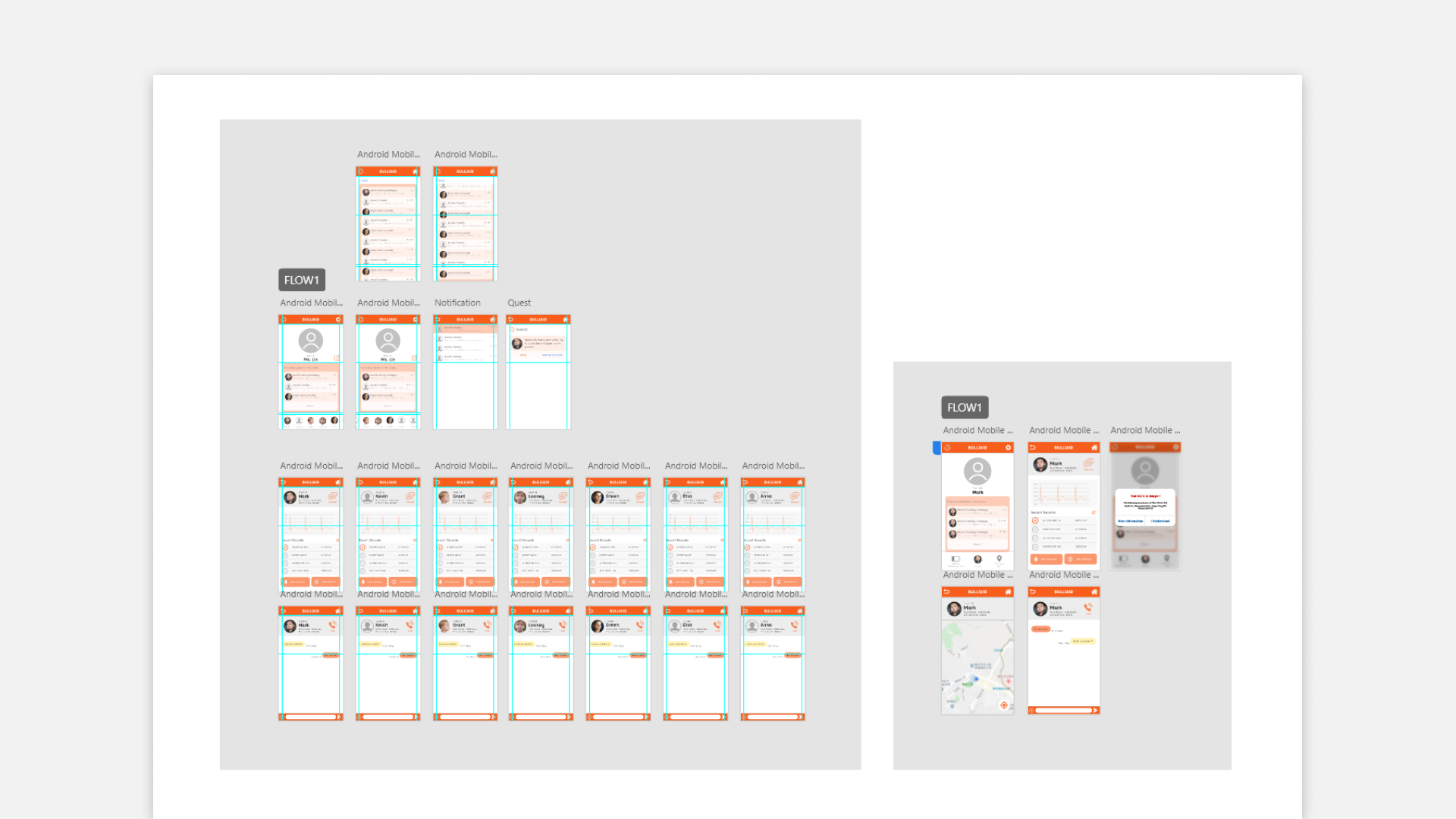Click the blurred alert dialog artboard
Viewport: 1456px width, 819px height.
point(1144,506)
